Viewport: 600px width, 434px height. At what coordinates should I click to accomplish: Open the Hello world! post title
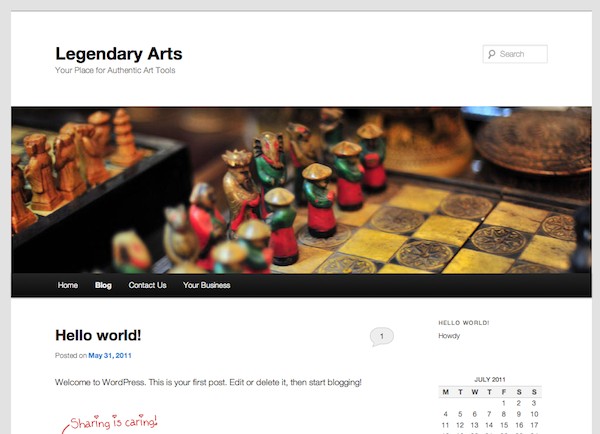pyautogui.click(x=98, y=335)
